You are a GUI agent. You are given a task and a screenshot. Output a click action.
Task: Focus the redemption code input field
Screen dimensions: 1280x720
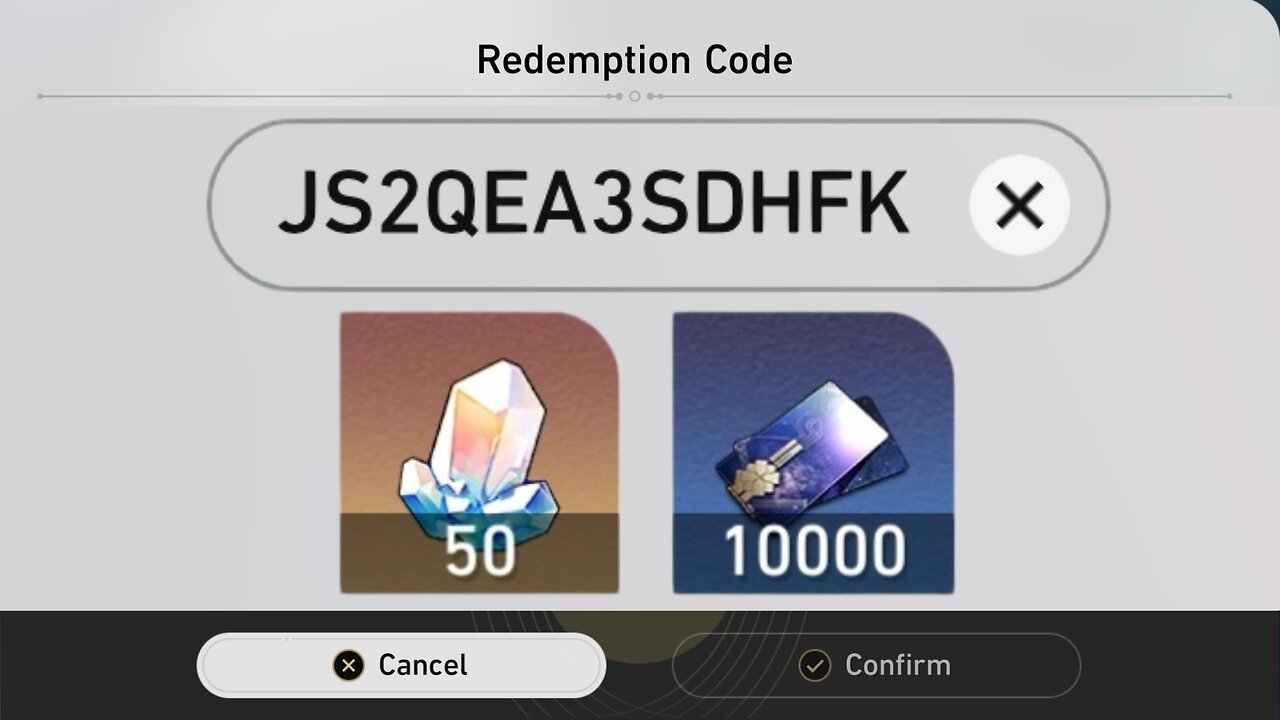click(658, 205)
